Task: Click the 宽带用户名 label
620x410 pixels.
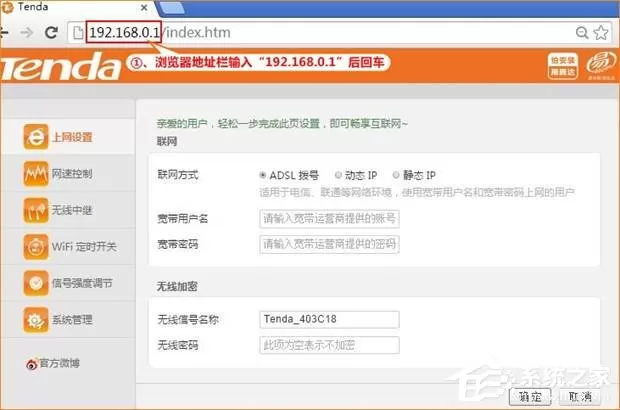Action: coord(182,219)
